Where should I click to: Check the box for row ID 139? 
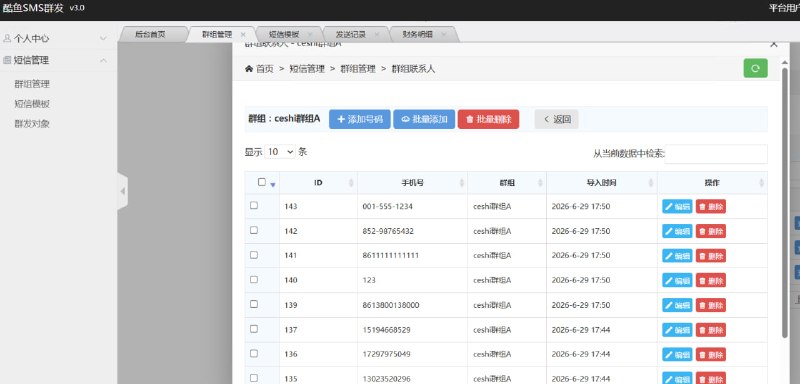click(x=254, y=304)
